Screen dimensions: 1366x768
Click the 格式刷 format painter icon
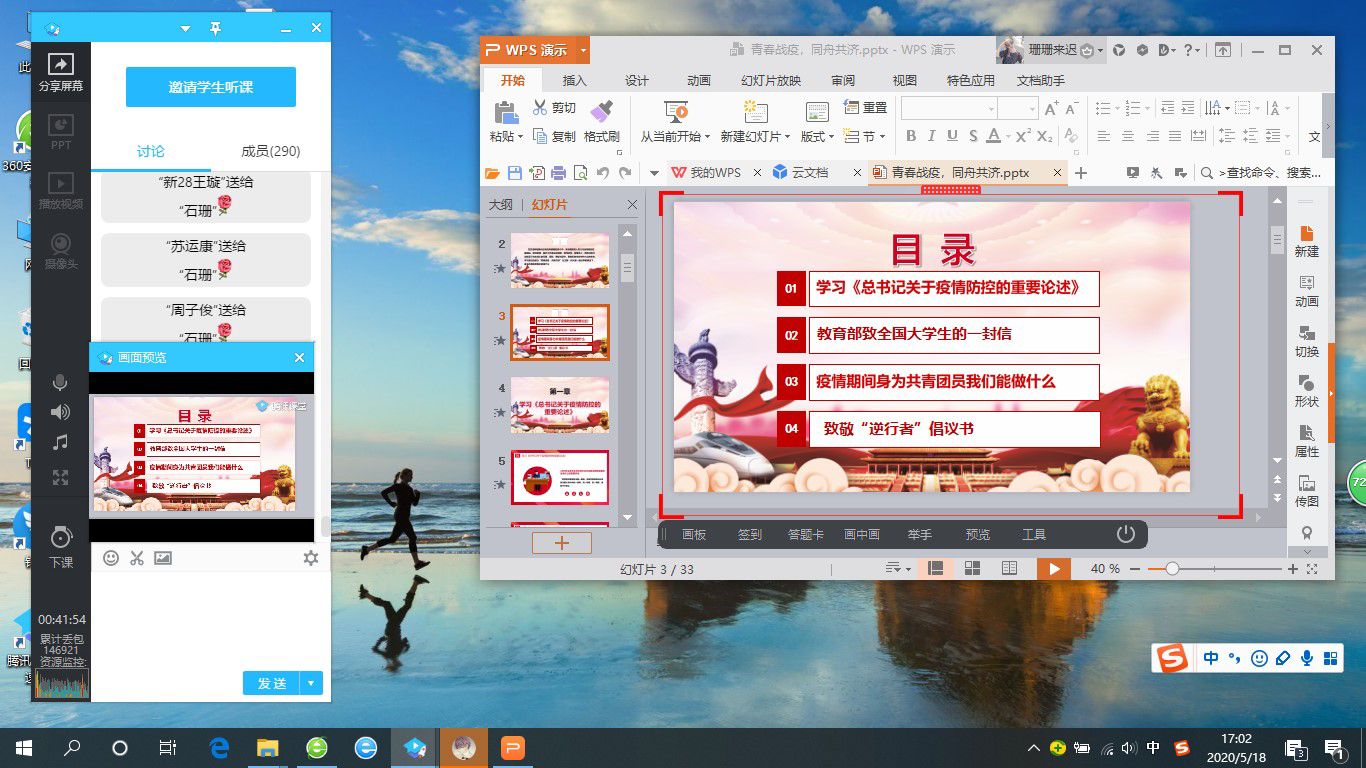(x=601, y=112)
